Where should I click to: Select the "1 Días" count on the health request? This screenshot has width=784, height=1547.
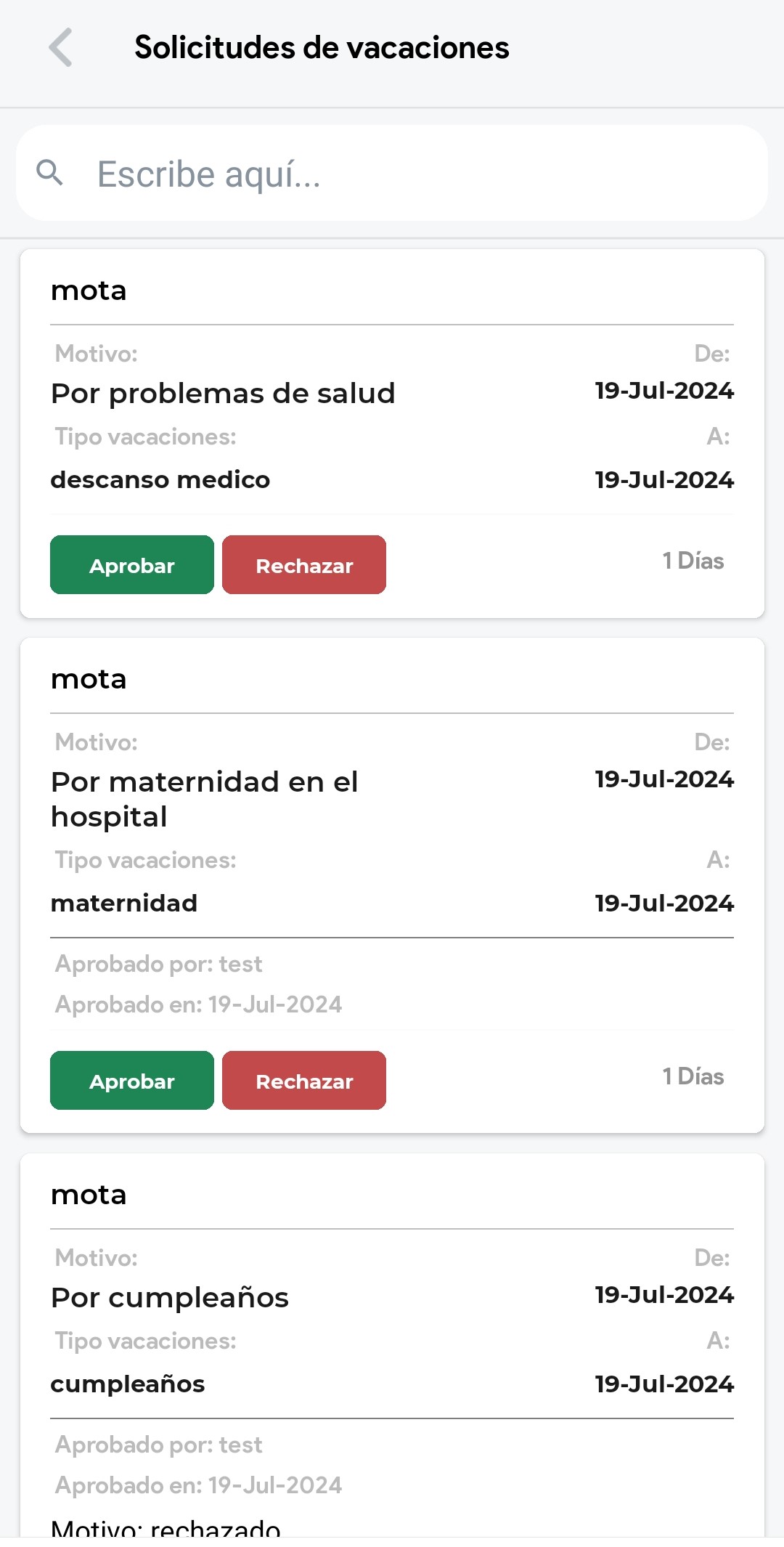coord(693,561)
